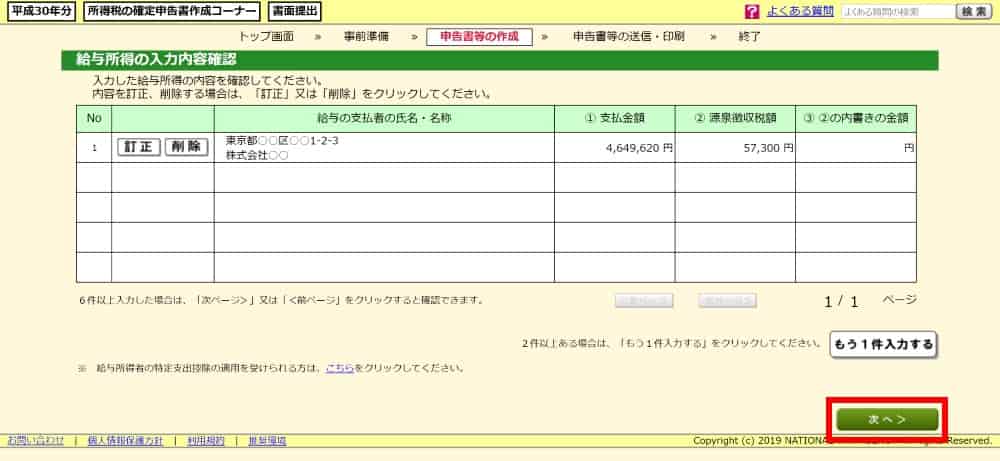
Task: Open the 推奨環境 footer link
Action: [266, 440]
